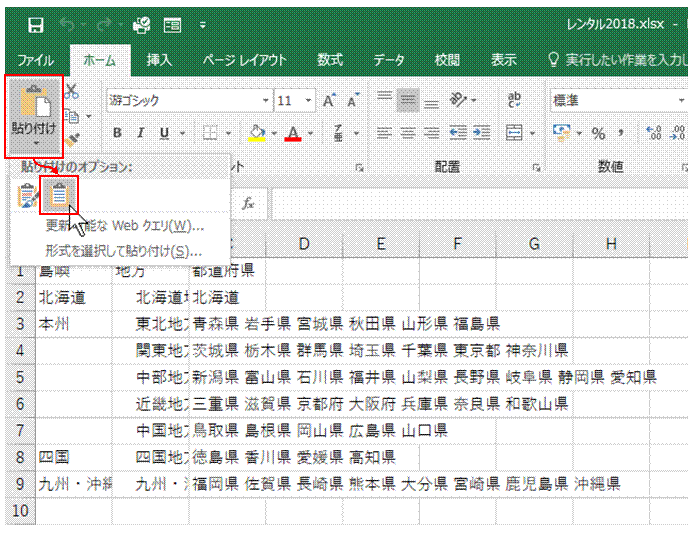Toggle middle vertical alignment
Screen dimensions: 698x533
pyautogui.click(x=408, y=100)
